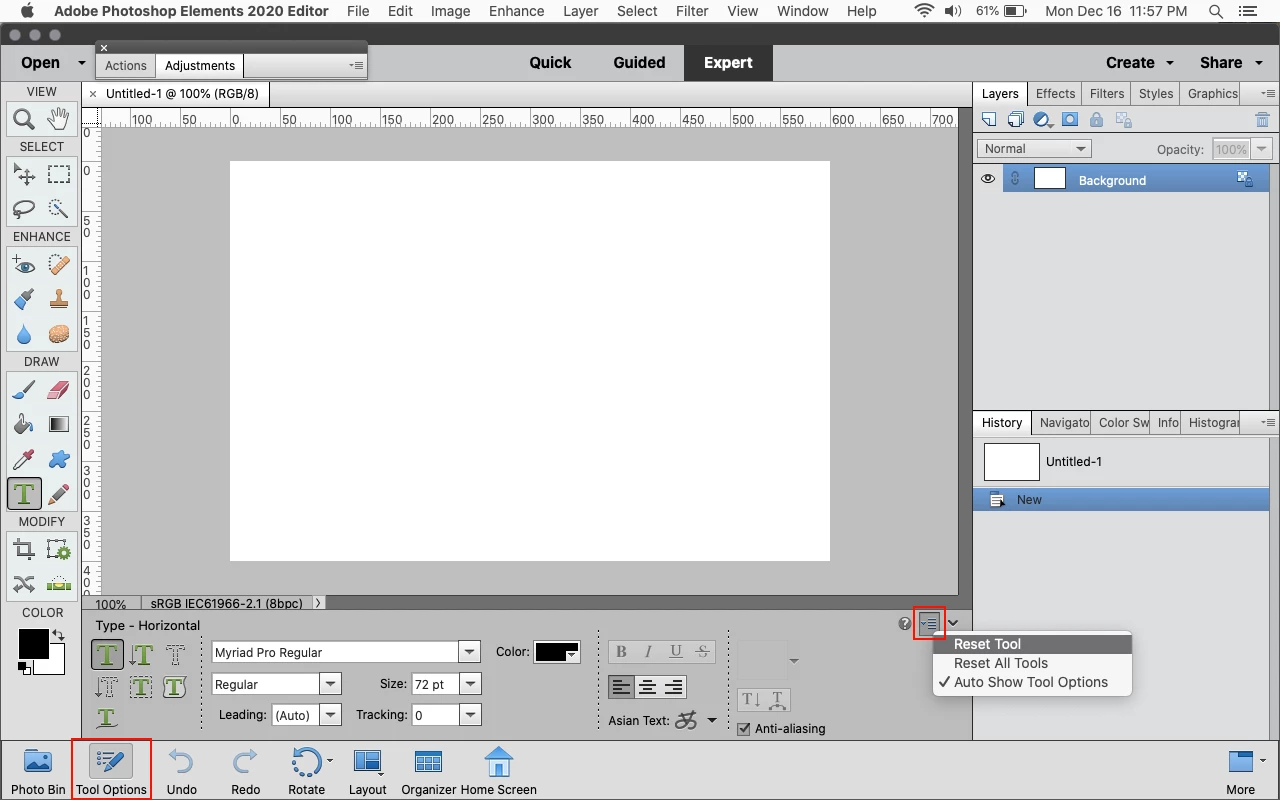Click the Tool Options button

(111, 770)
